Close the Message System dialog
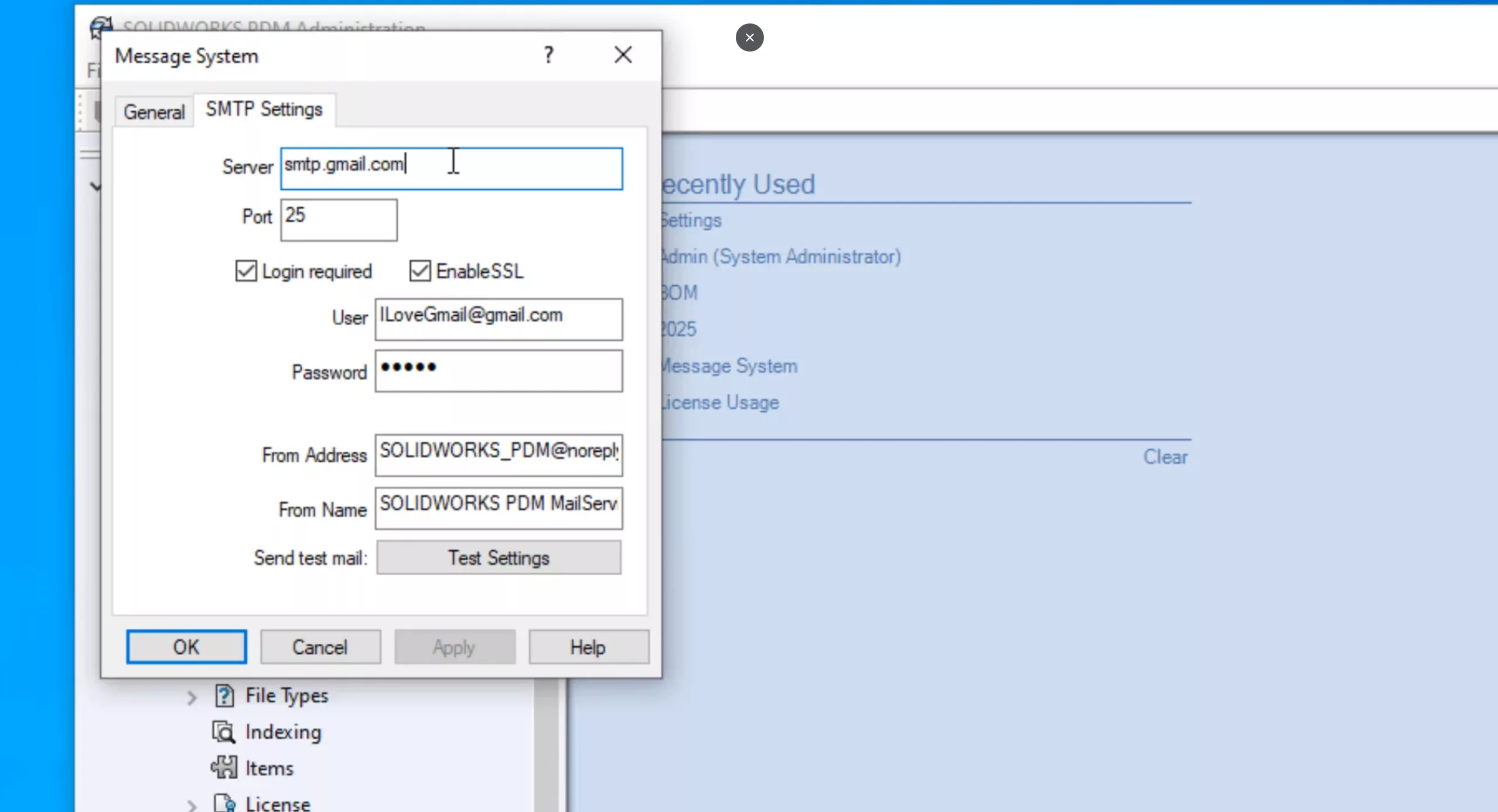The width and height of the screenshot is (1498, 812). click(x=623, y=55)
